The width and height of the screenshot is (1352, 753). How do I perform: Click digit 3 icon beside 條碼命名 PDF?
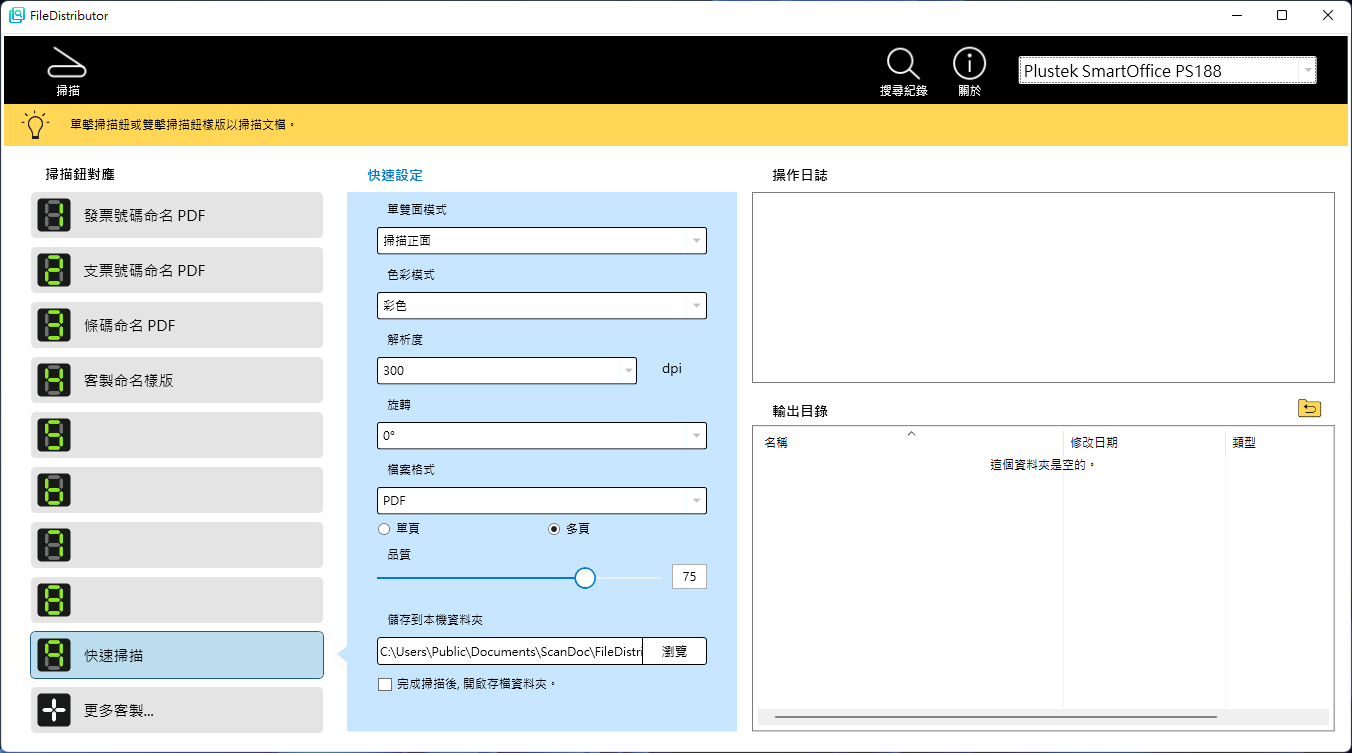tap(54, 325)
